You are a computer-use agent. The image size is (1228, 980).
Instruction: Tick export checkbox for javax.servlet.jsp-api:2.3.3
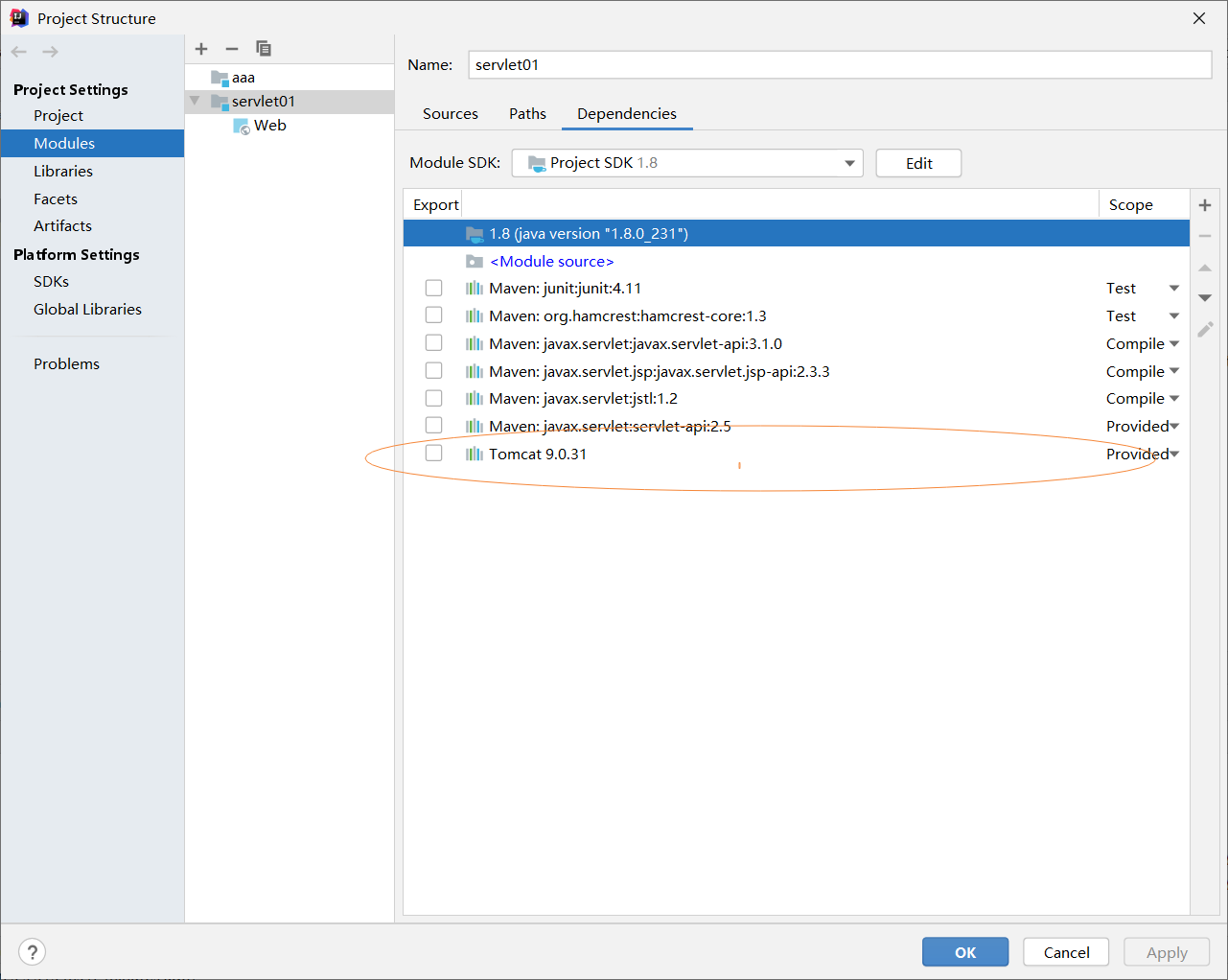434,371
